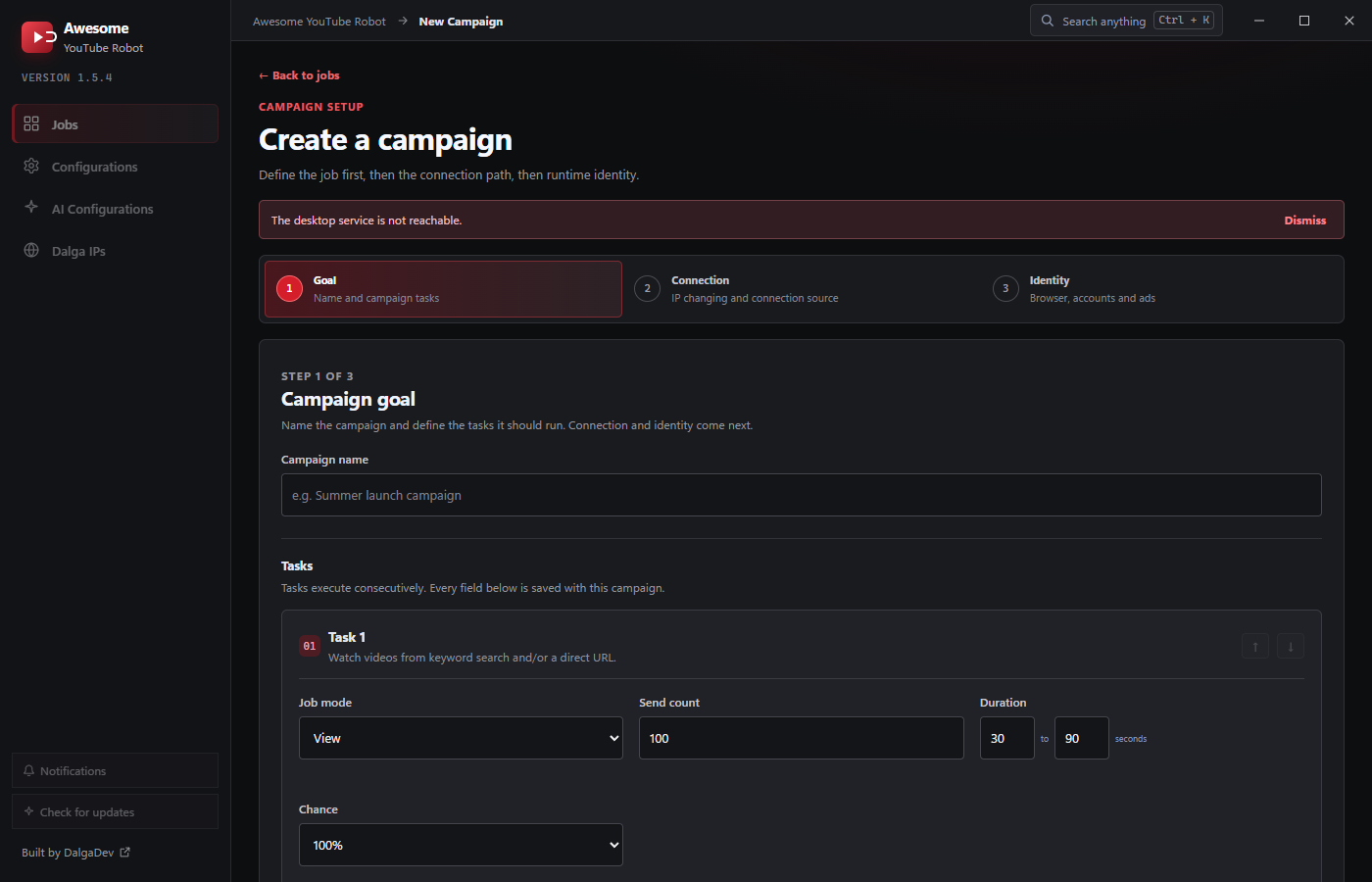Screen dimensions: 1372x882
Task: Open Jobs in the sidebar
Action: (115, 124)
